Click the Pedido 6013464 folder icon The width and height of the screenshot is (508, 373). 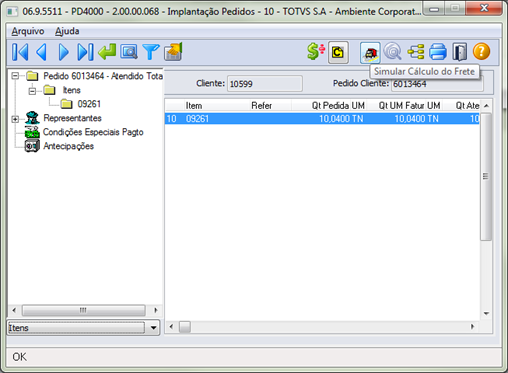pyautogui.click(x=32, y=76)
